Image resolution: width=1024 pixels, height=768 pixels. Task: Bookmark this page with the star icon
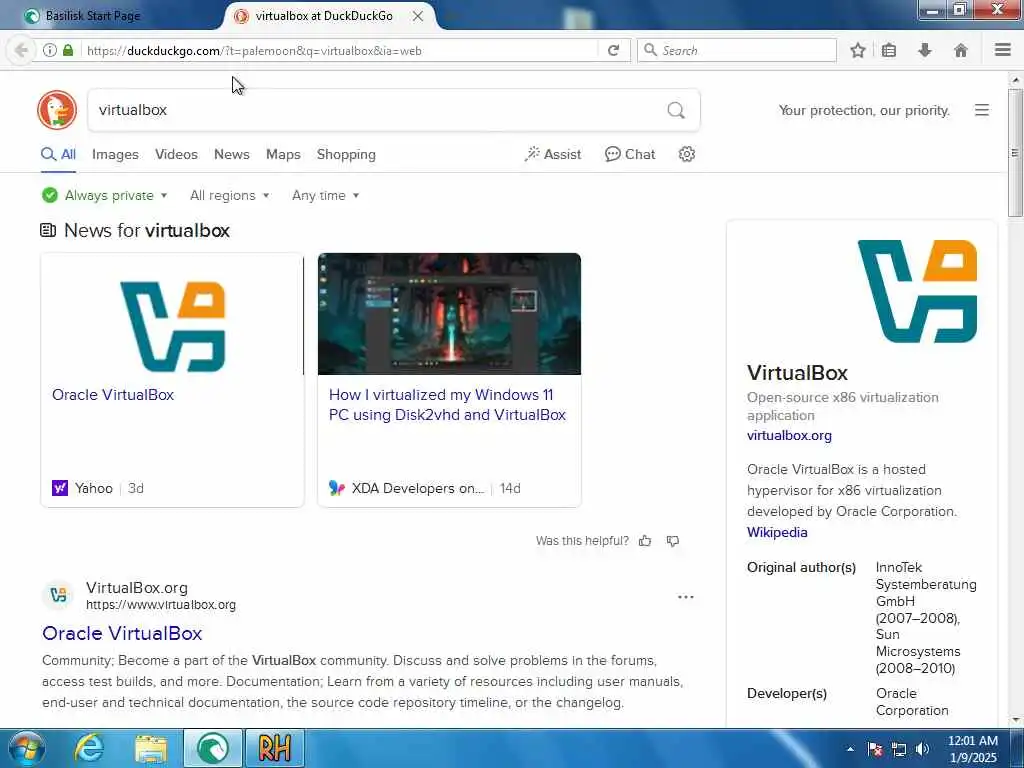click(858, 50)
